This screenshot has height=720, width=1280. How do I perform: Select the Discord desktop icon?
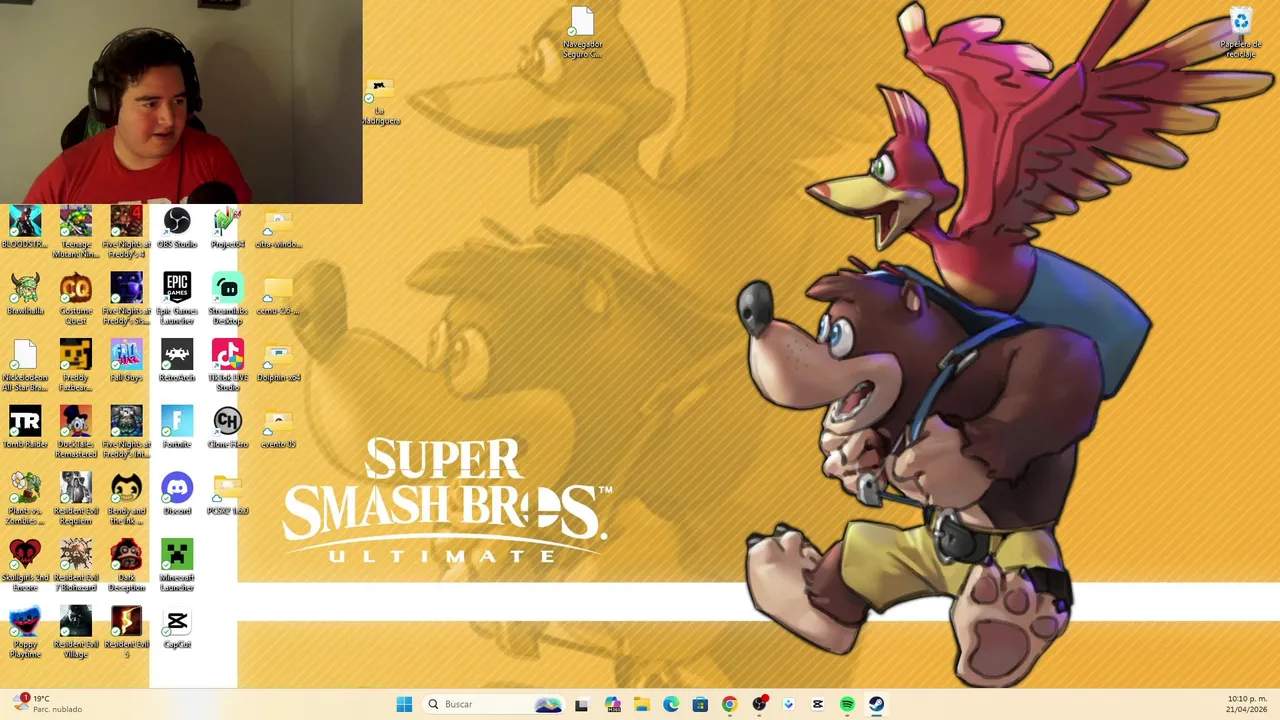tap(177, 495)
